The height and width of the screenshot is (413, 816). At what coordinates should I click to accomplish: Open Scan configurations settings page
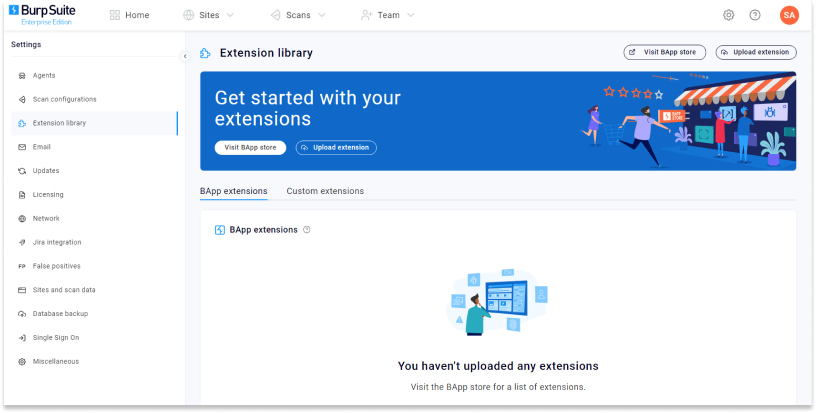pos(94,99)
